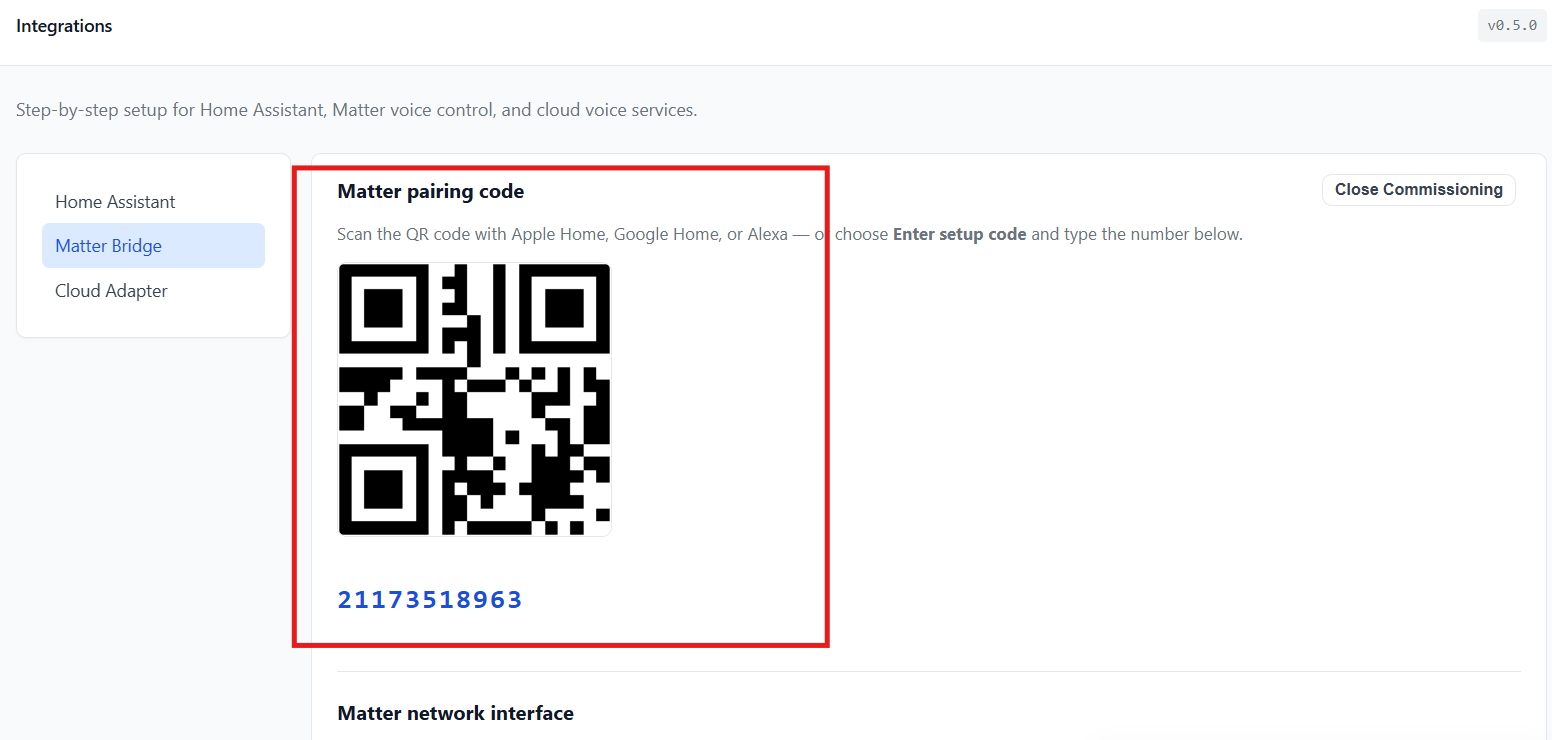Click the bottom-left finder square of QR code
1552x740 pixels.
tap(383, 491)
